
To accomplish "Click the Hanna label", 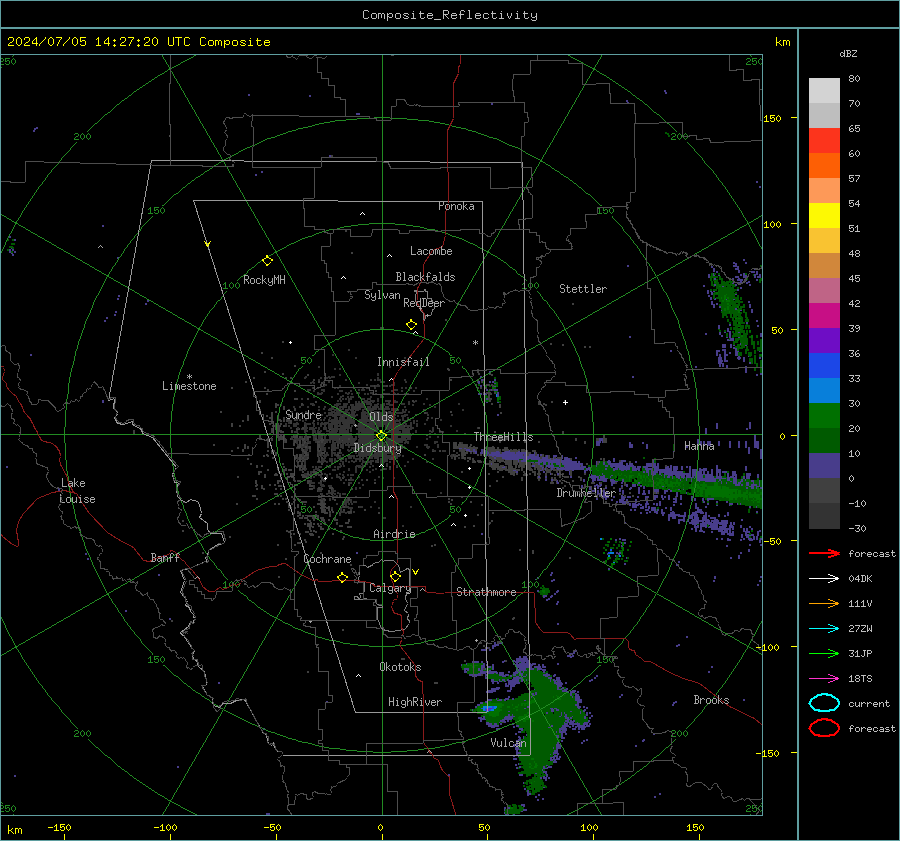I will click(x=699, y=446).
